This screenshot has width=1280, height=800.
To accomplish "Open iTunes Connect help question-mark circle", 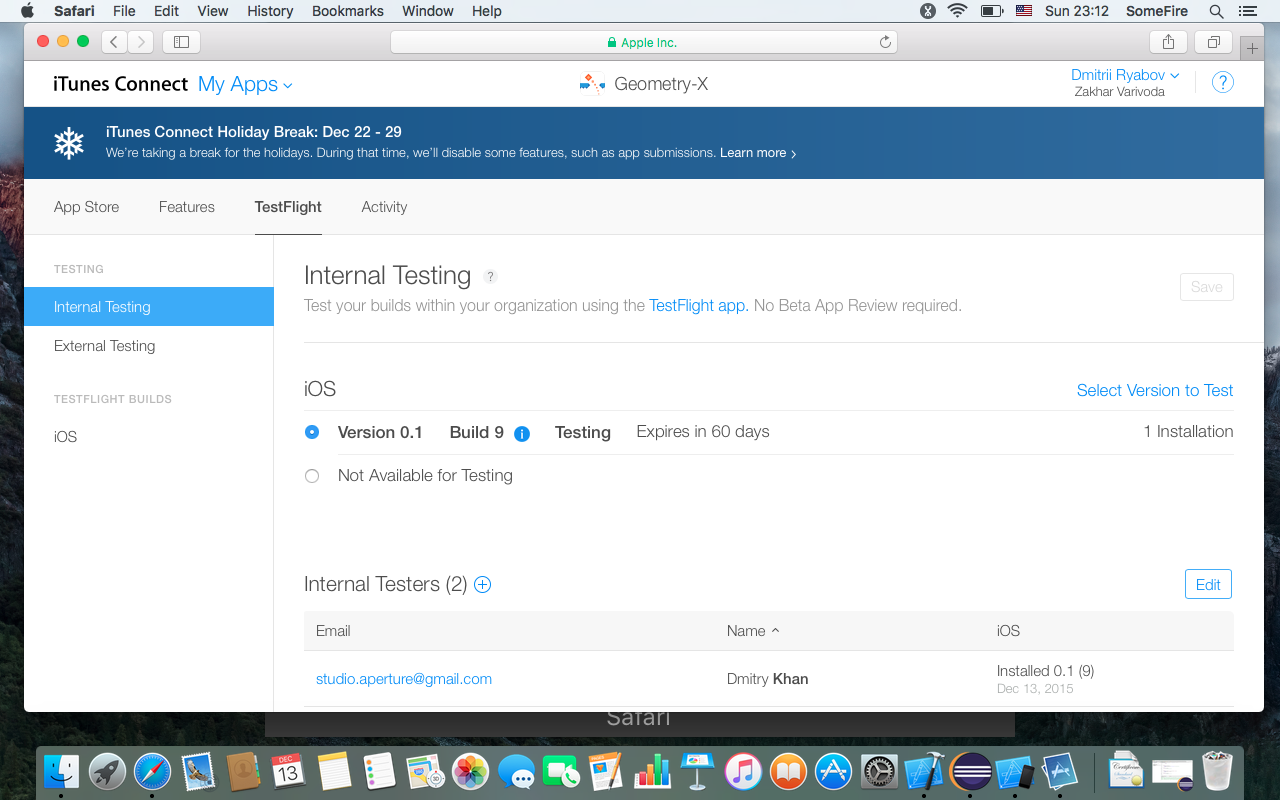I will (1222, 83).
